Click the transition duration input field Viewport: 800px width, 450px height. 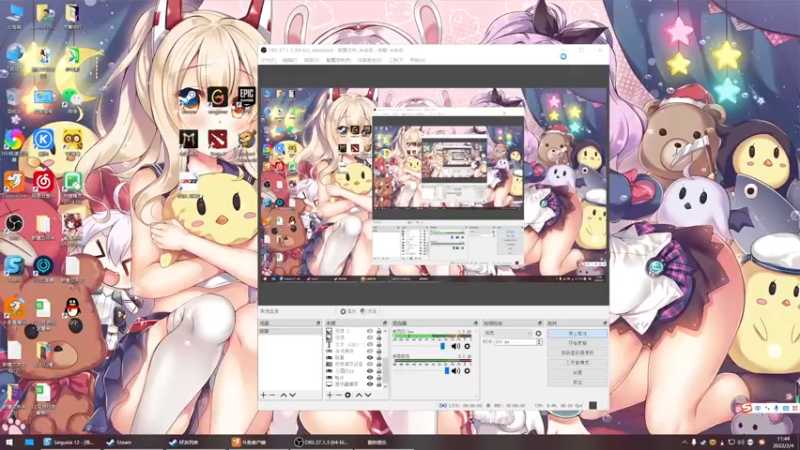coord(514,342)
